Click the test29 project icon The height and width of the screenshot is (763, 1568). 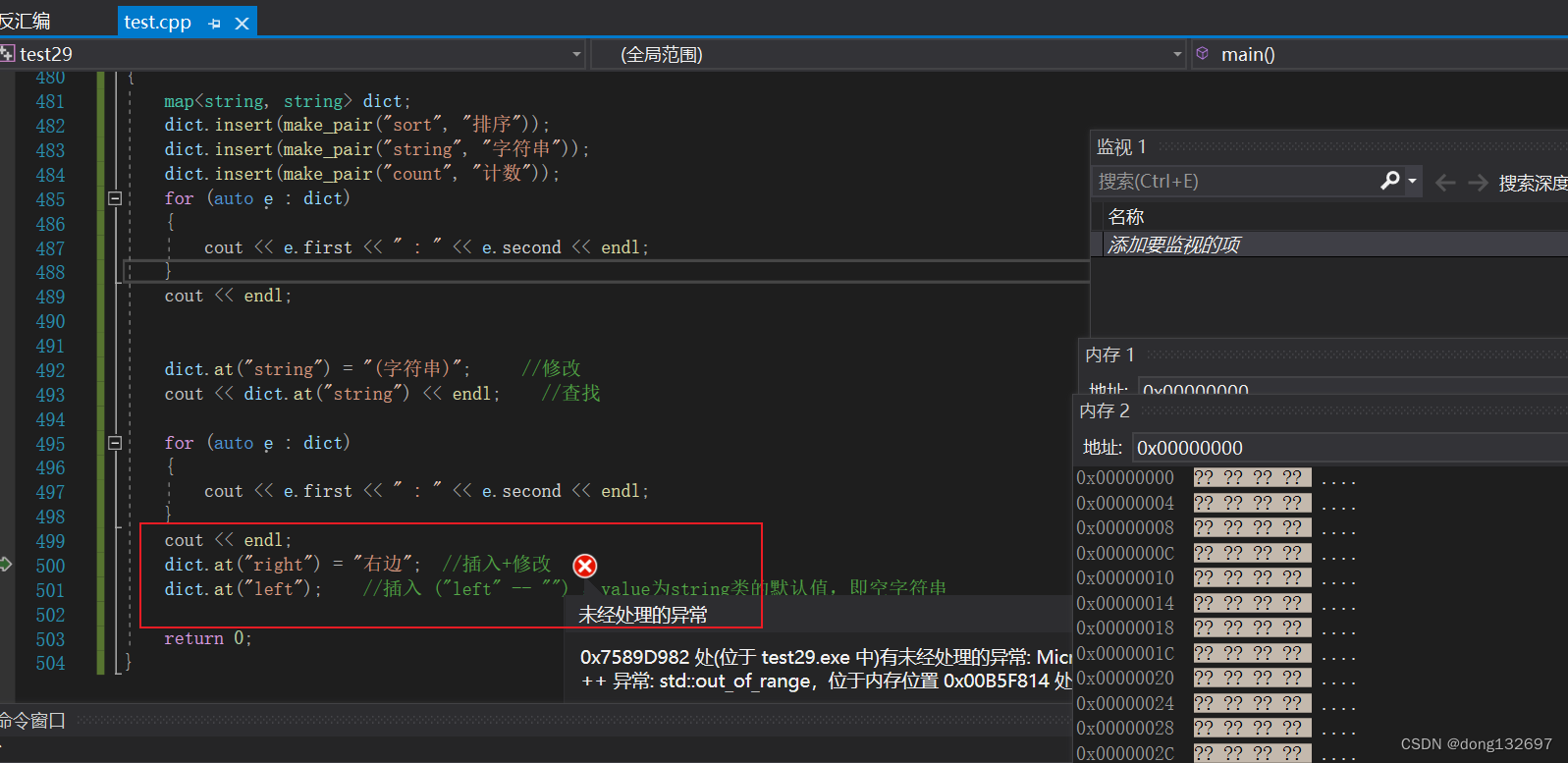[8, 53]
